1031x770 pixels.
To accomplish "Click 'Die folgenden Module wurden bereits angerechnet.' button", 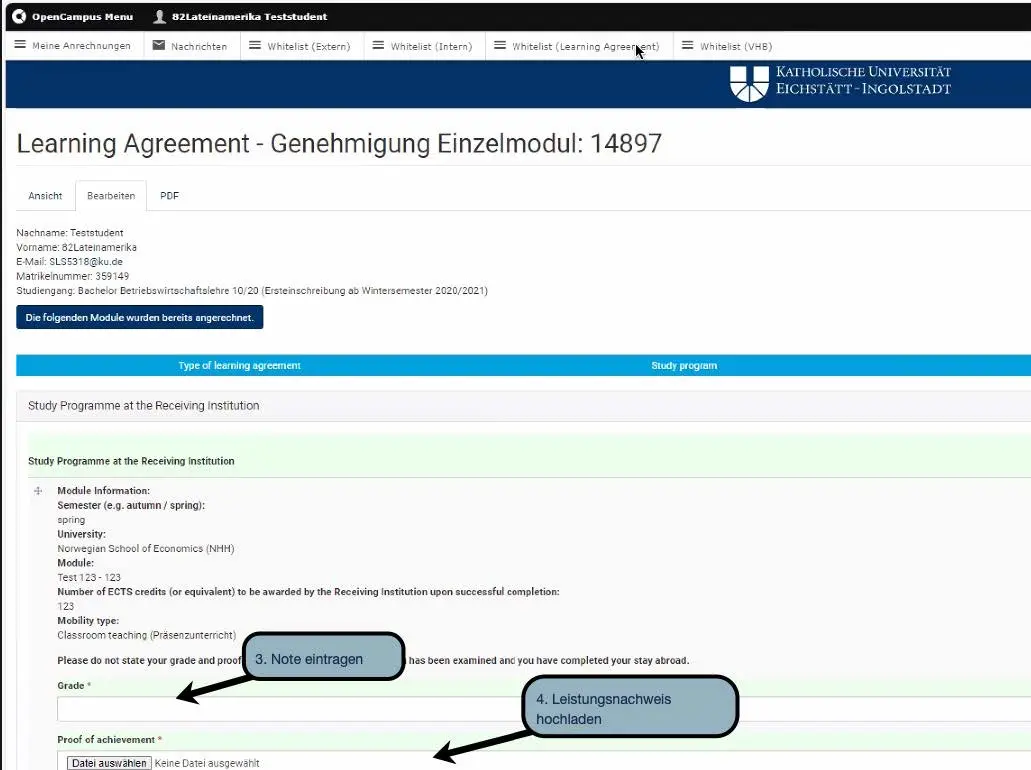I will pyautogui.click(x=139, y=317).
